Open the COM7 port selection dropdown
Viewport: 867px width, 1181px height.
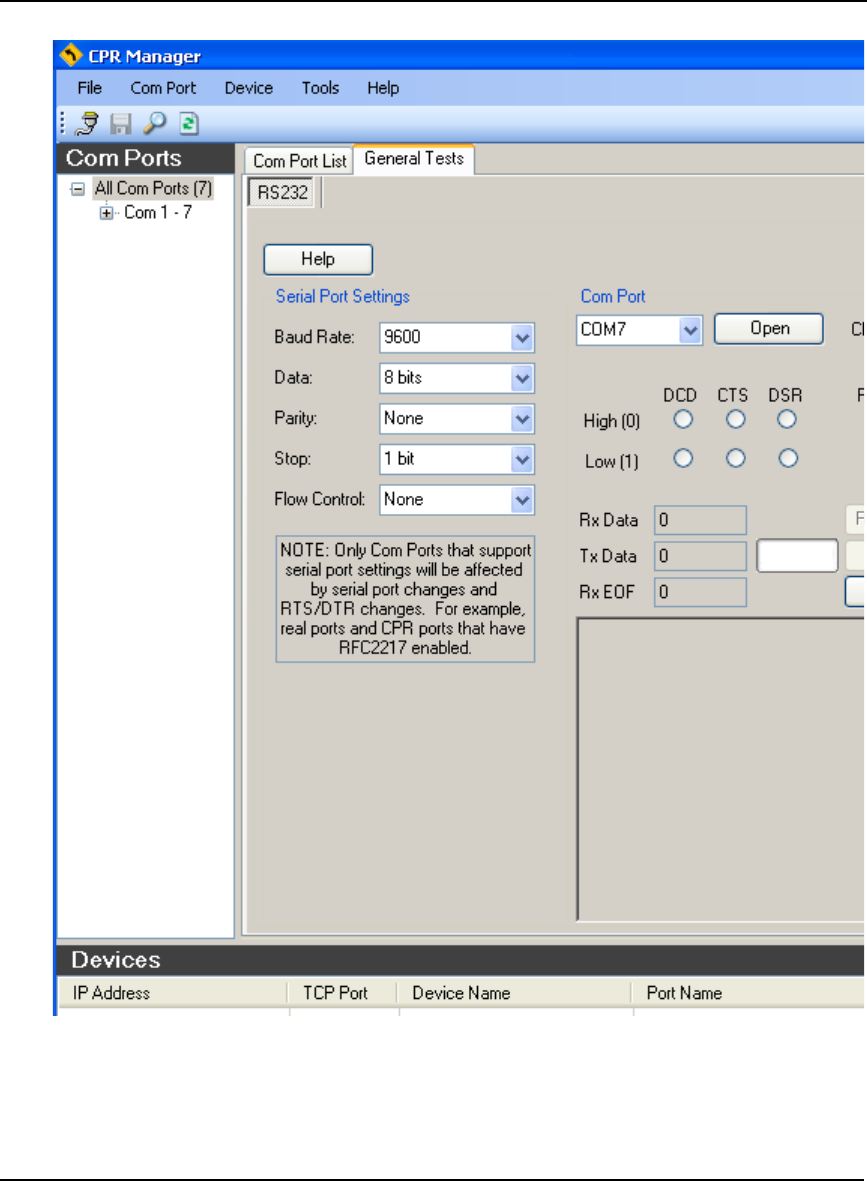[689, 329]
